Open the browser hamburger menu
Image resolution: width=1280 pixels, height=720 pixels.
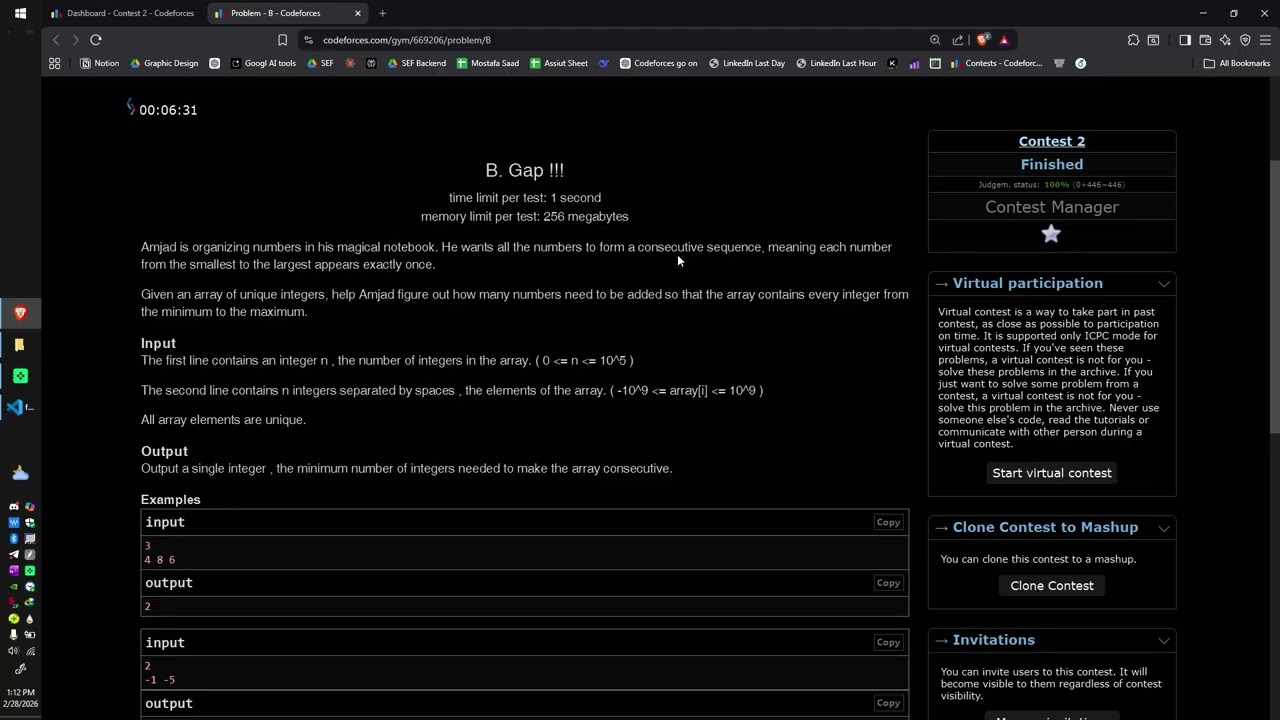tap(1265, 40)
